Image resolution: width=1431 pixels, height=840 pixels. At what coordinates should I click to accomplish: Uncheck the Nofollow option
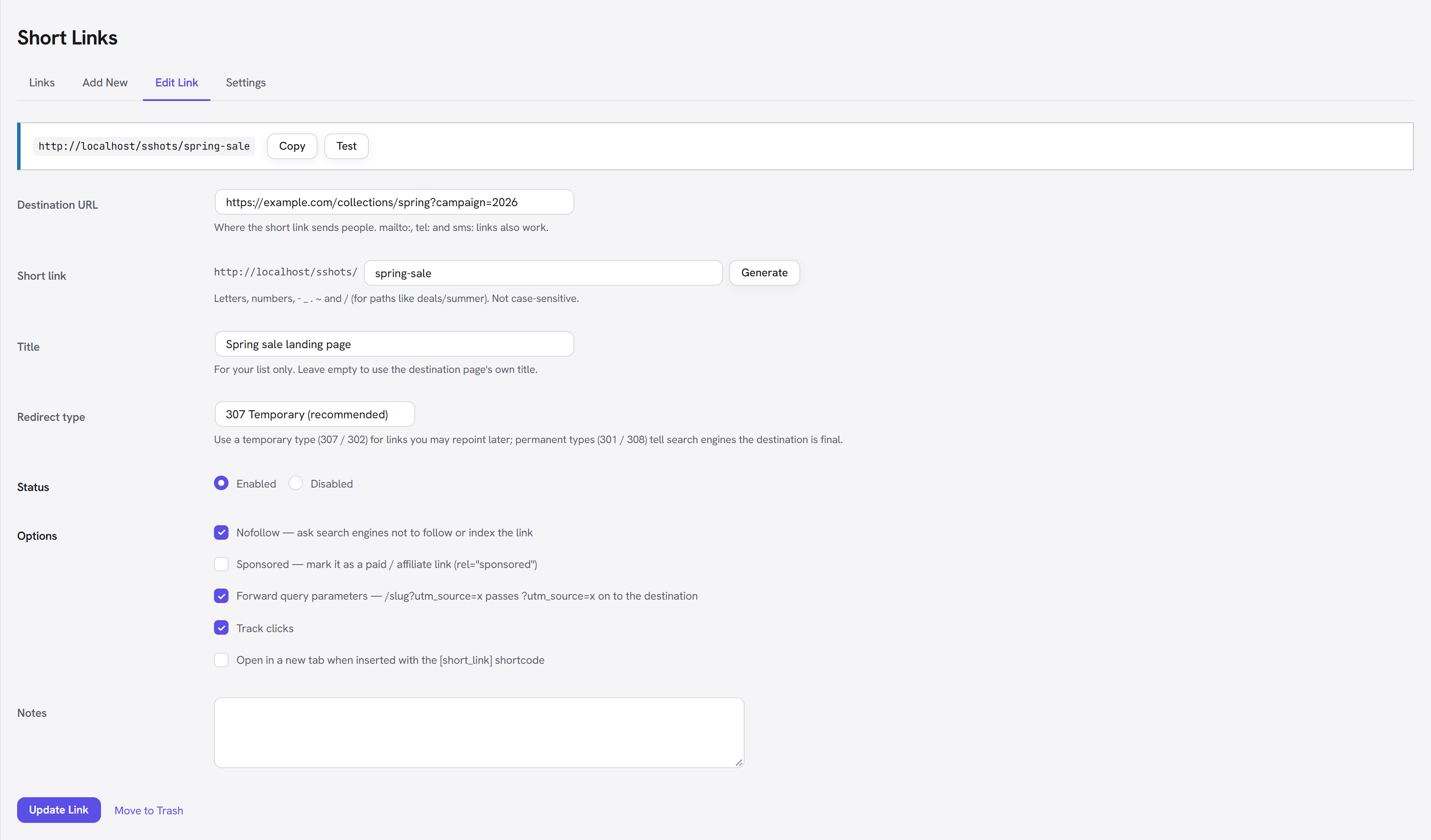pyautogui.click(x=222, y=532)
